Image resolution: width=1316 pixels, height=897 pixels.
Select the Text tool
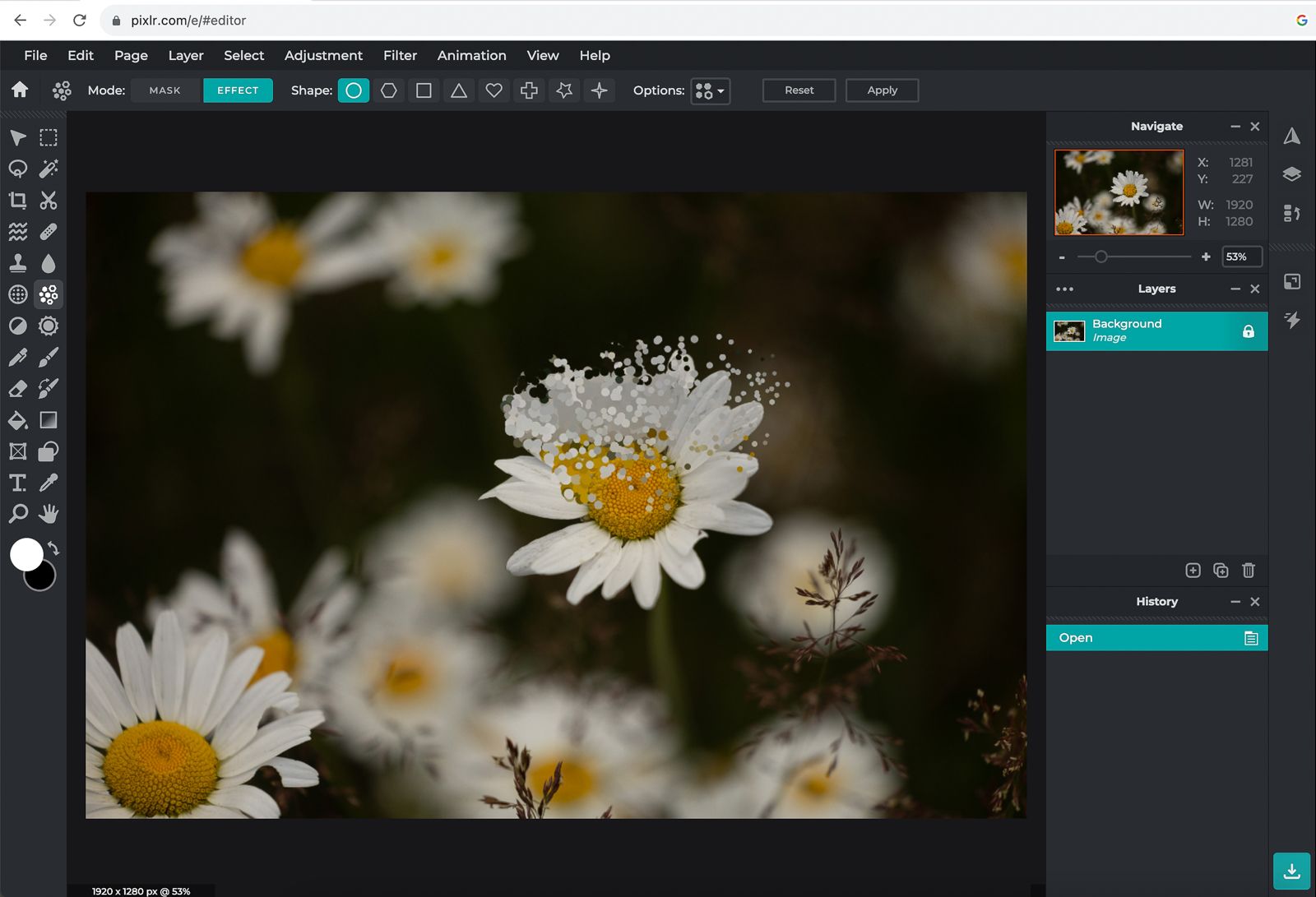(x=17, y=483)
